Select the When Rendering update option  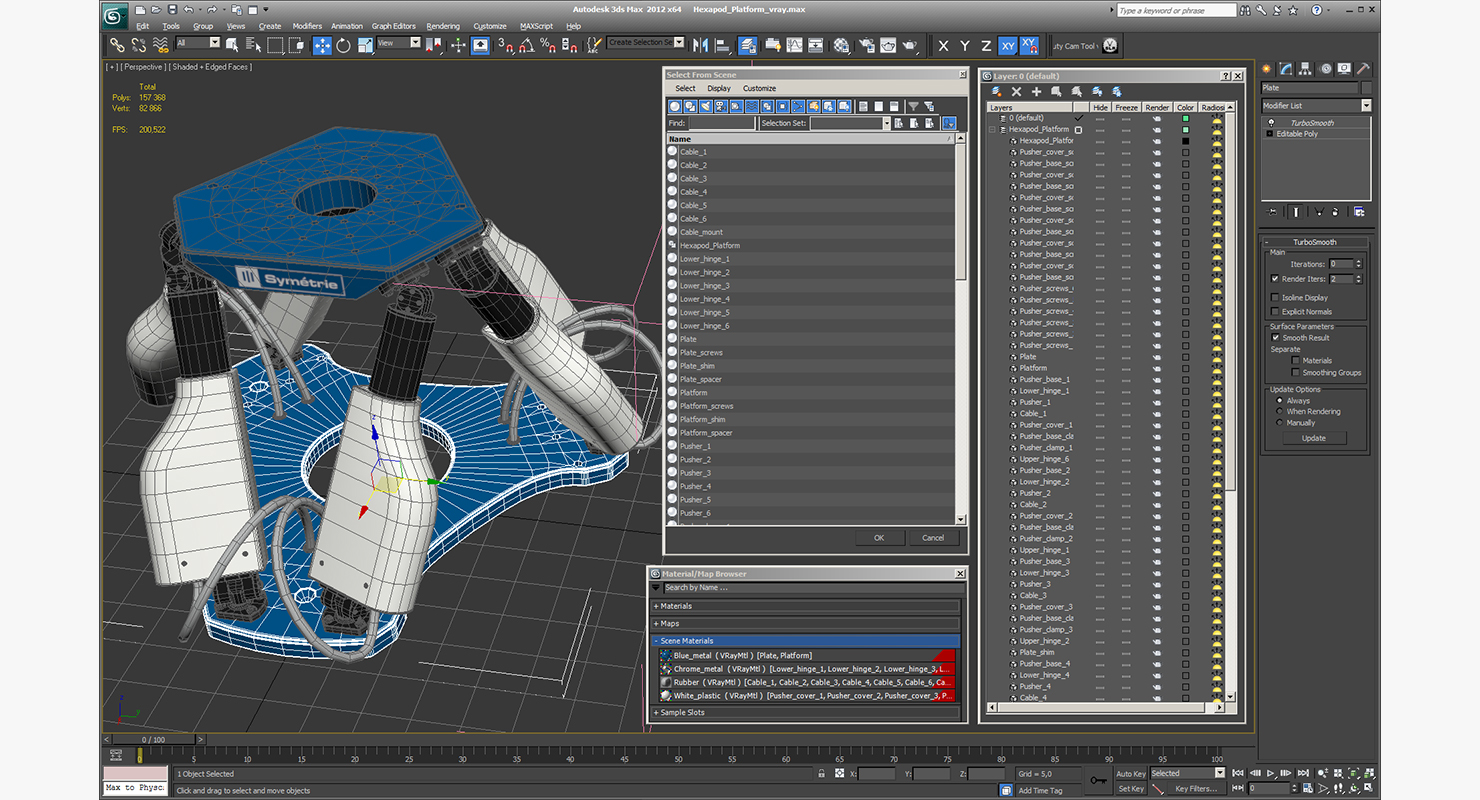[1279, 411]
